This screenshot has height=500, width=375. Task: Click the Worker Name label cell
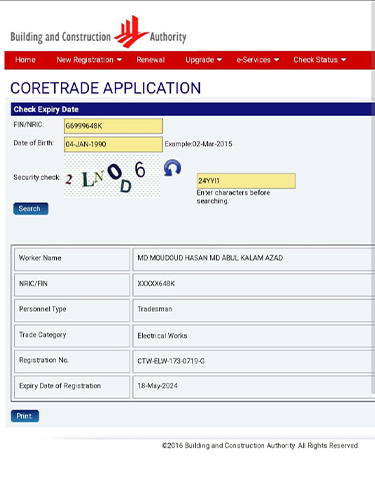coord(72,259)
